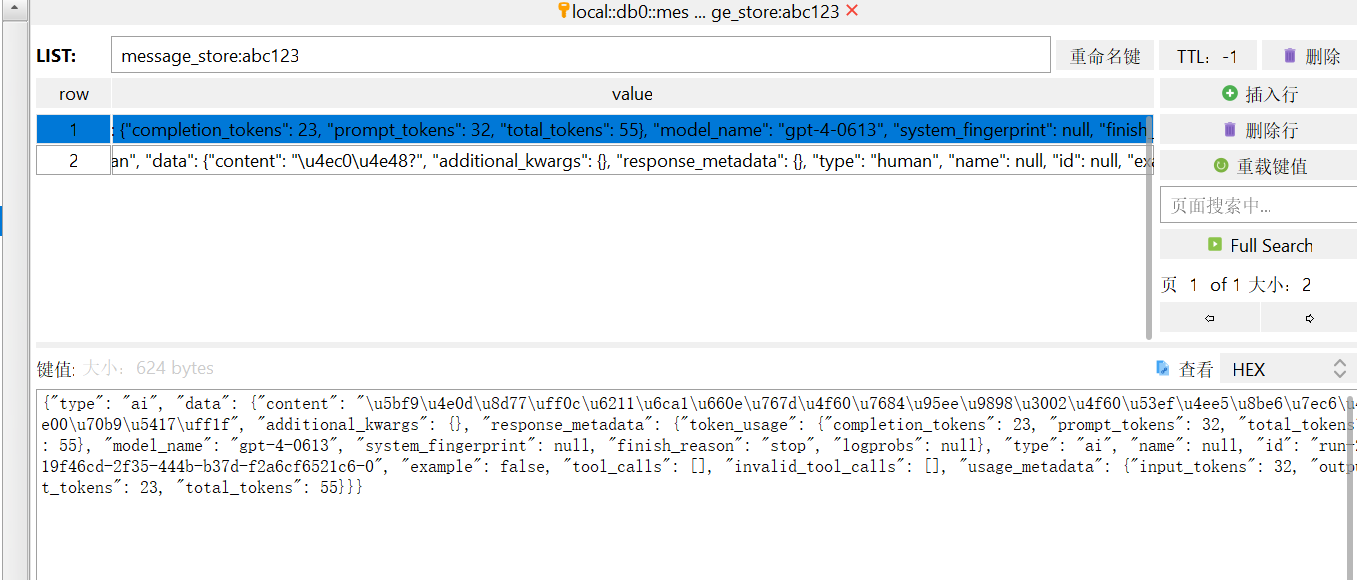The image size is (1357, 580).
Task: Remove the row with 删除行
Action: pyautogui.click(x=1258, y=130)
